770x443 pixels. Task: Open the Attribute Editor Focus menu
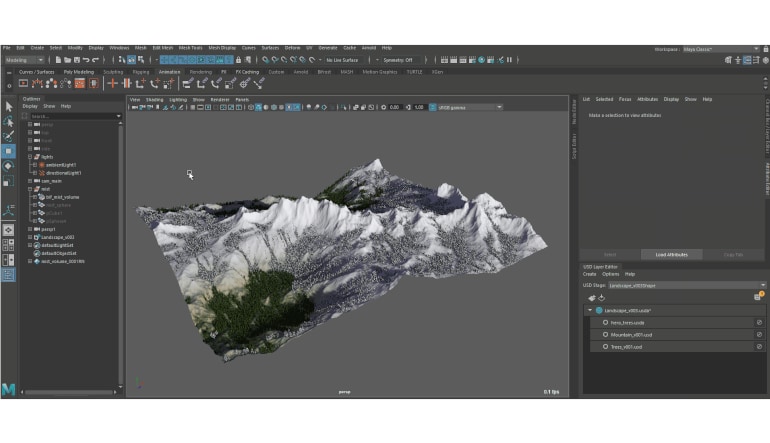(625, 99)
